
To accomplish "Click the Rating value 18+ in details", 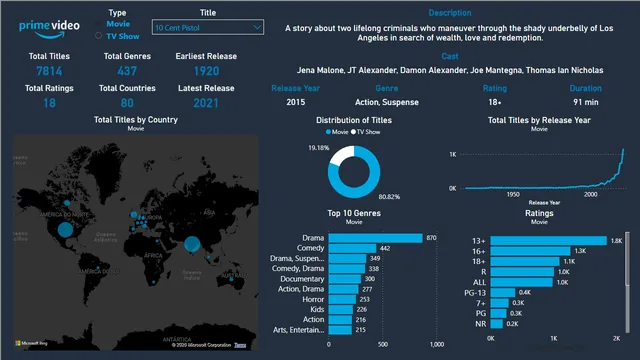I will click(495, 102).
